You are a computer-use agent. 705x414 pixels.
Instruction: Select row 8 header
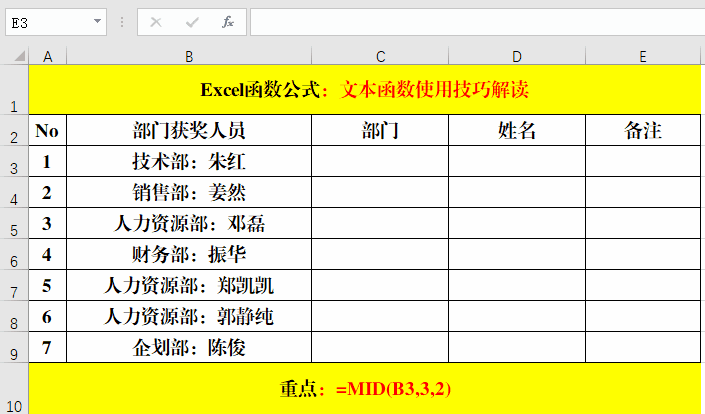click(x=14, y=316)
